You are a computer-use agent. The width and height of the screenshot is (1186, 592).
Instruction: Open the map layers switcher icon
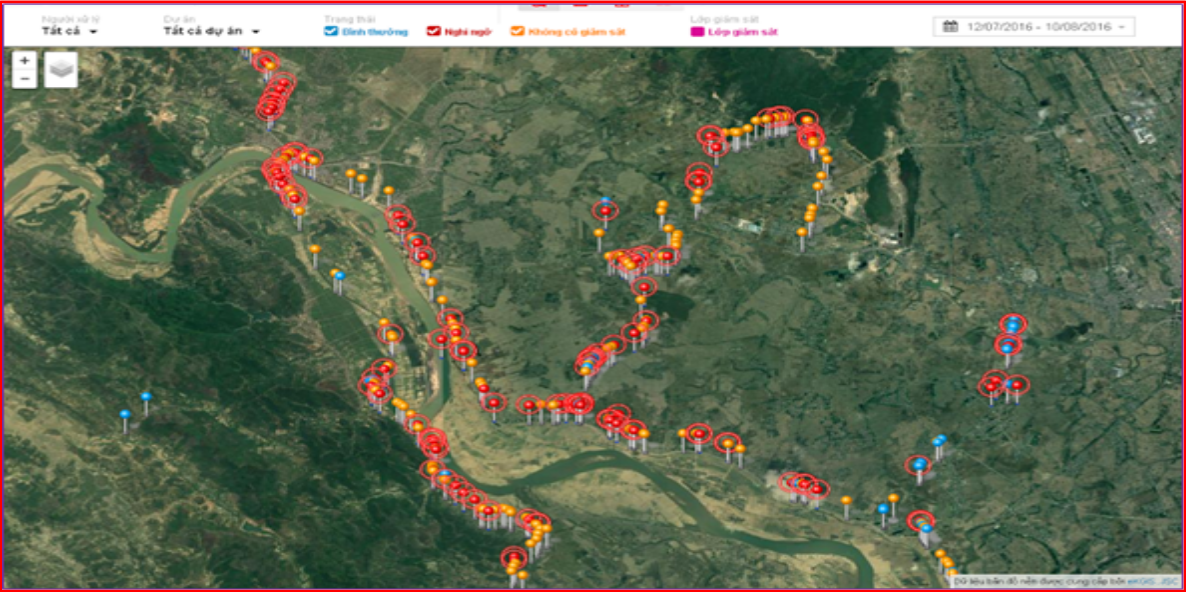pyautogui.click(x=61, y=70)
